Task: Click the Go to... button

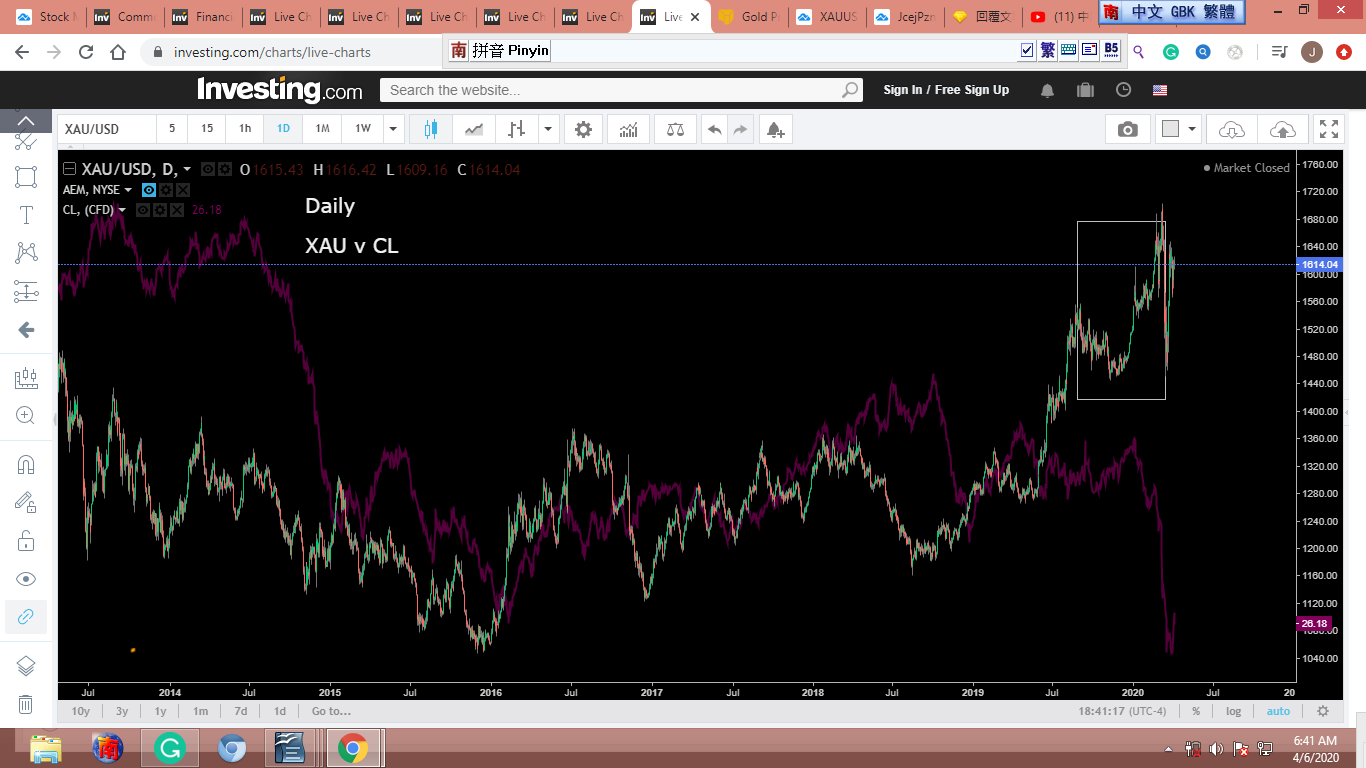Action: (x=331, y=711)
